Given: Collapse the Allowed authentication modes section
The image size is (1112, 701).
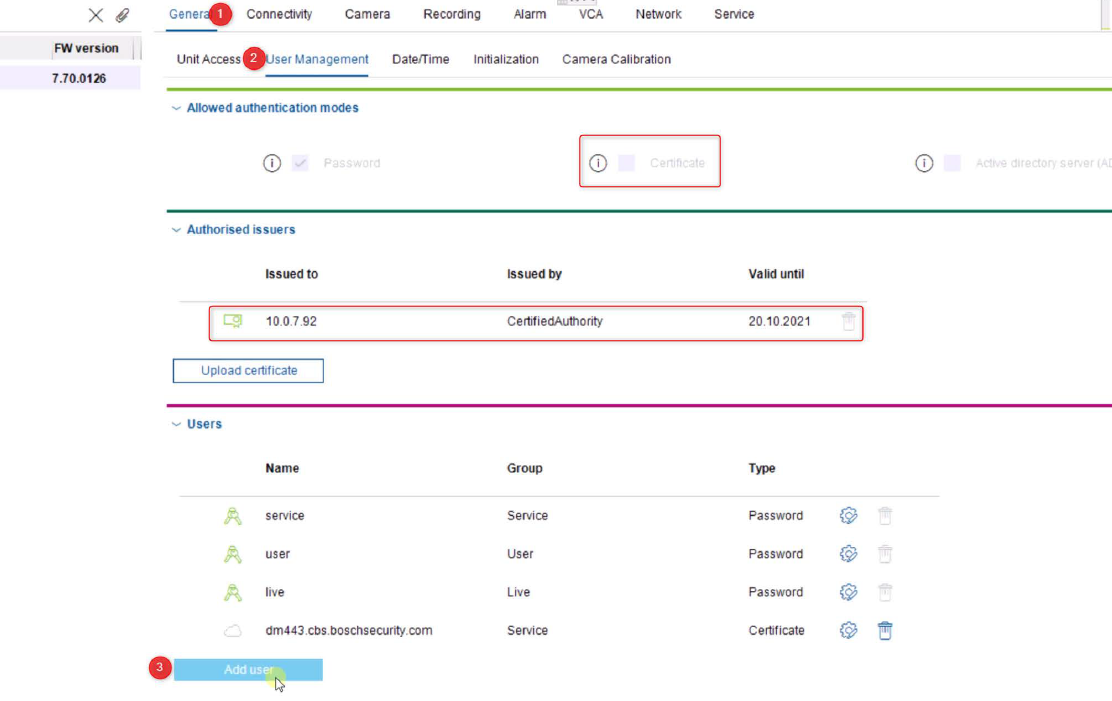Looking at the screenshot, I should pyautogui.click(x=177, y=108).
